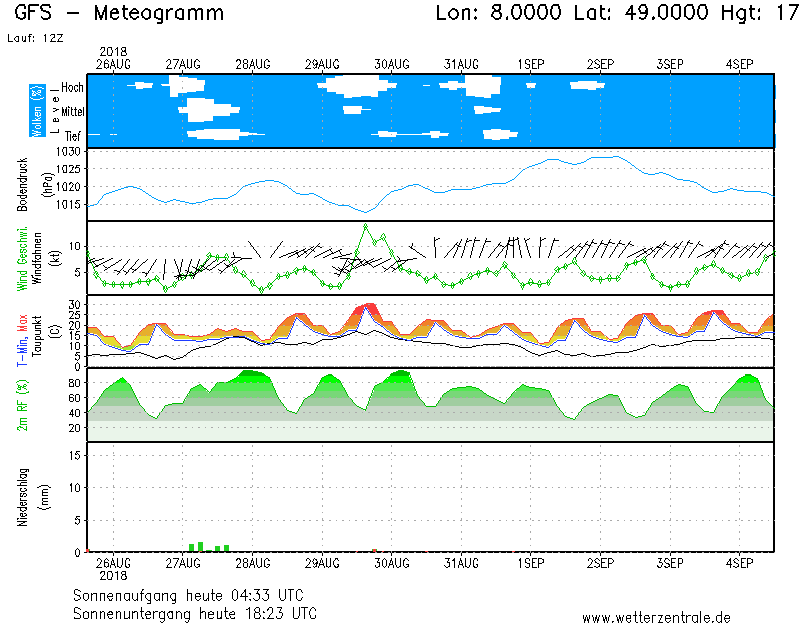Click the GFS – Meteogramm title

(120, 14)
